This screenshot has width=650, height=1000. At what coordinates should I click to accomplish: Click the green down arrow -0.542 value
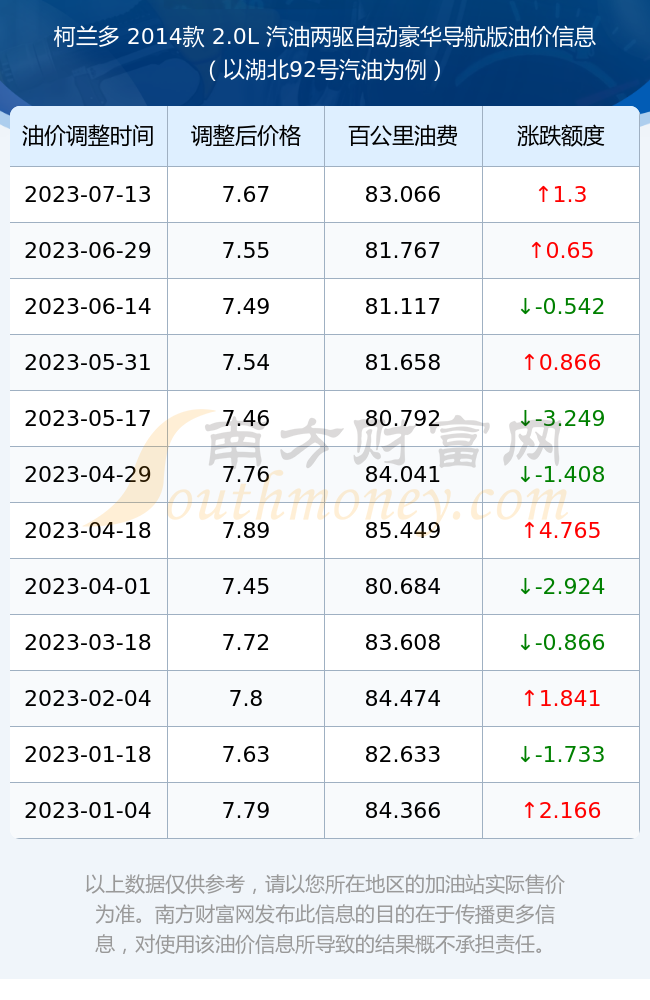point(561,307)
